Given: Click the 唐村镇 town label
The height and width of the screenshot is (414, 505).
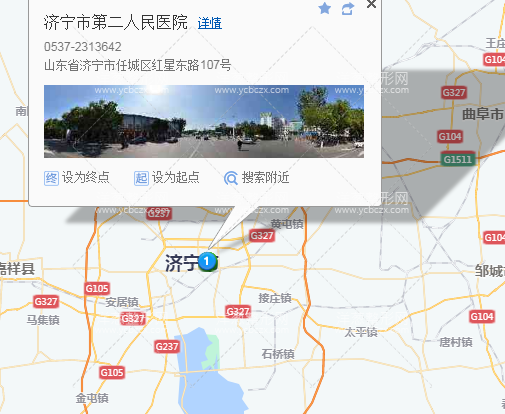Looking at the screenshot, I should 456,342.
